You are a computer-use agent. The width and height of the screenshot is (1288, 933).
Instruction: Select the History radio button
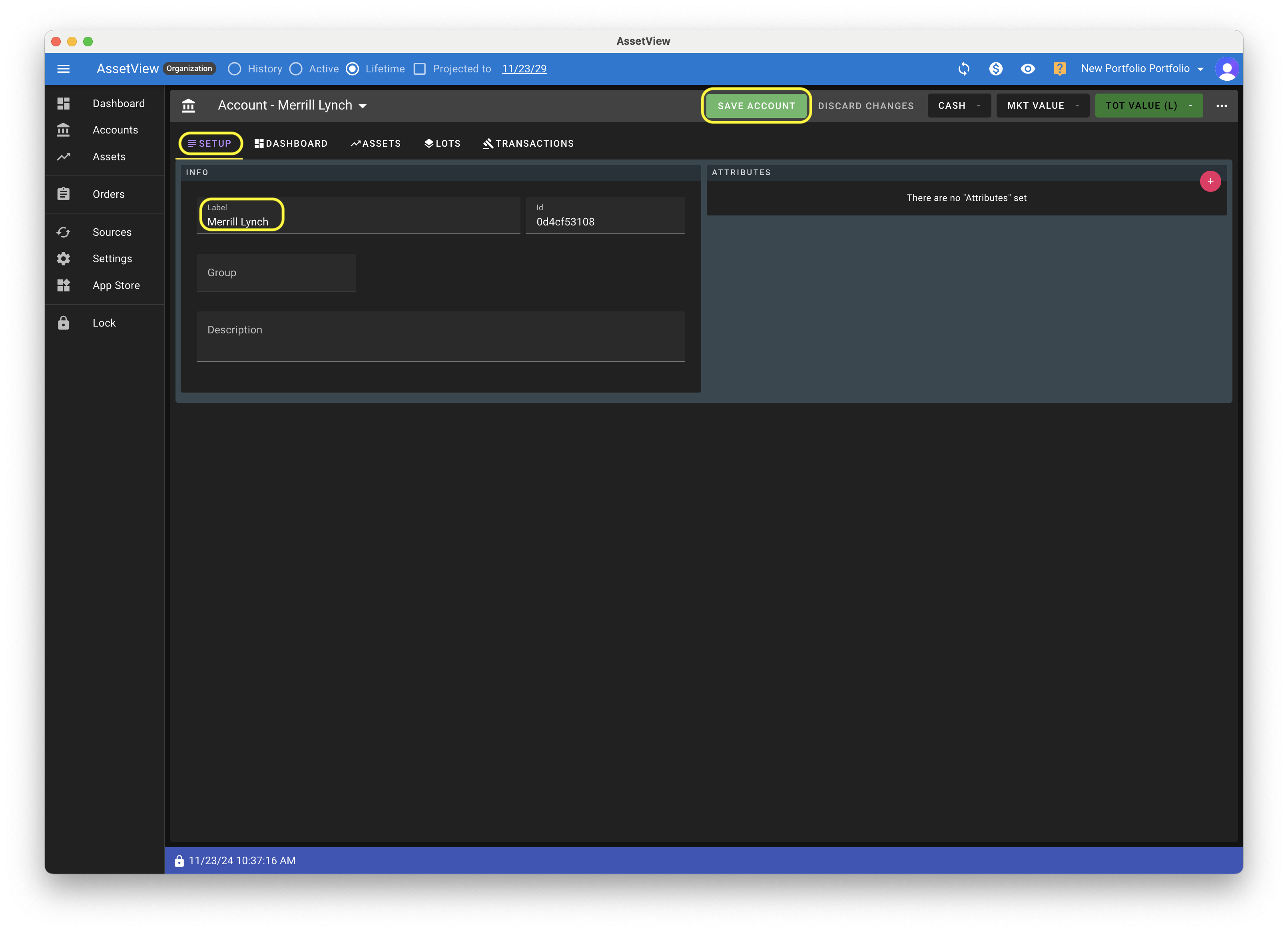point(235,69)
